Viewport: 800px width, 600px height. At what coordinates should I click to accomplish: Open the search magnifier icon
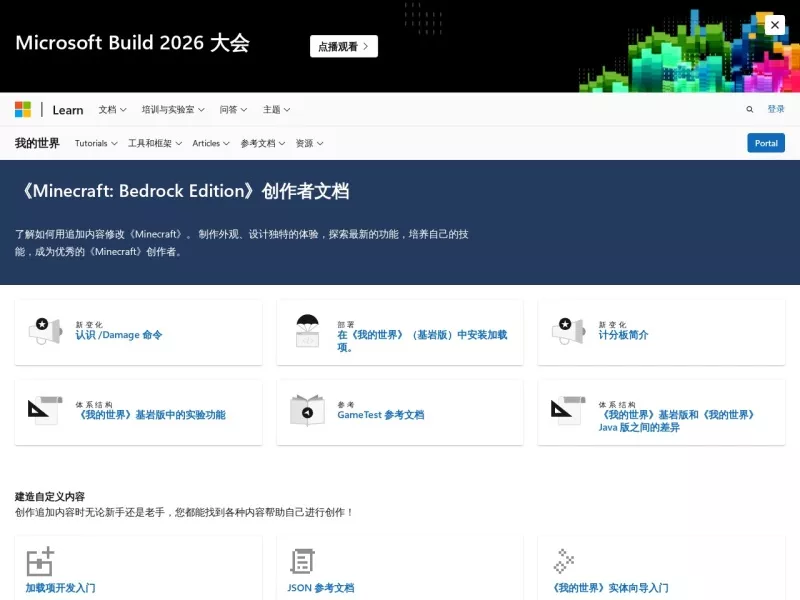click(x=749, y=109)
